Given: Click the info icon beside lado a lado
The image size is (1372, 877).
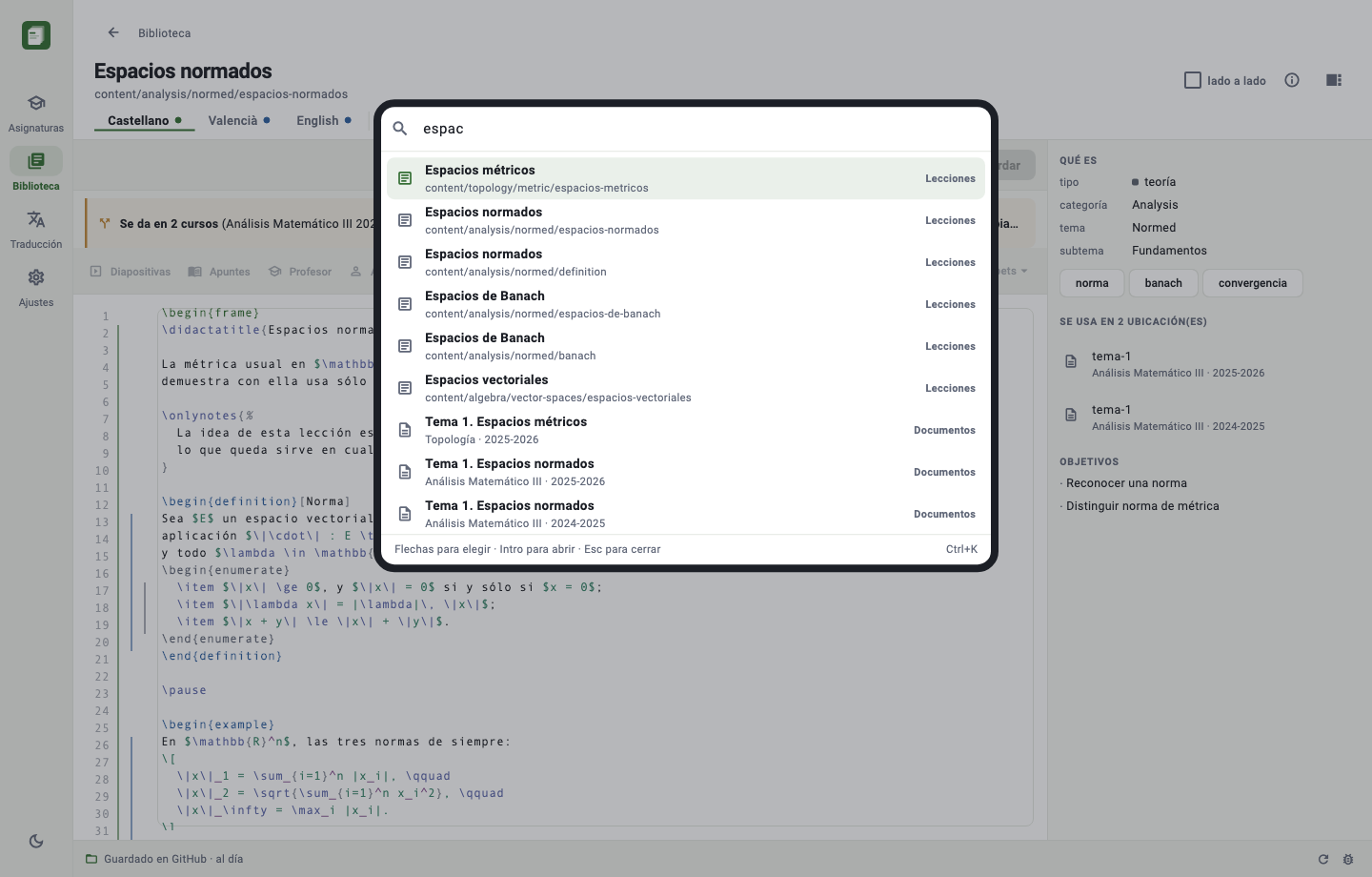Looking at the screenshot, I should [1292, 80].
